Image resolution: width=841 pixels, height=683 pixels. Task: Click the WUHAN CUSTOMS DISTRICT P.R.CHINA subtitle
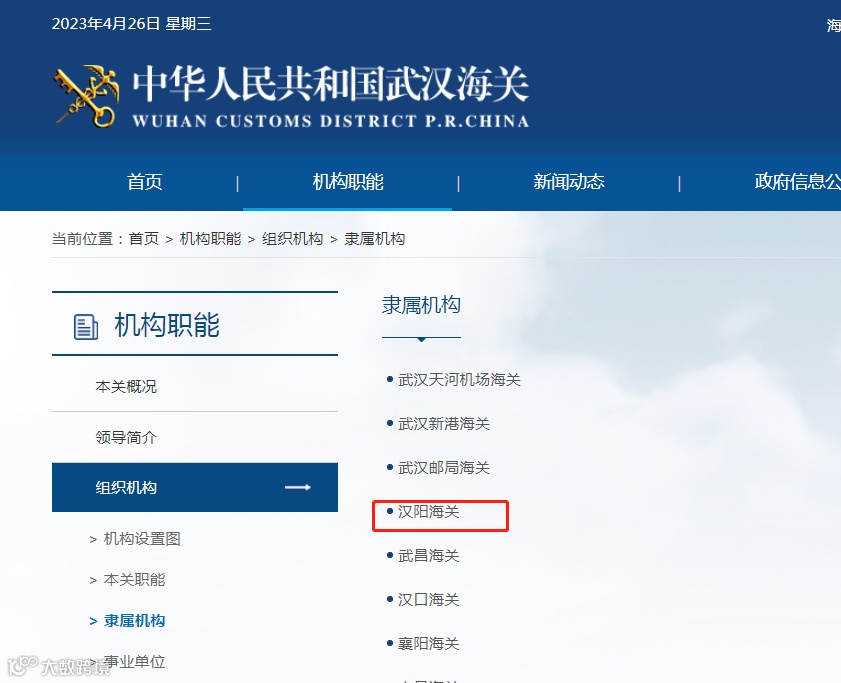tap(330, 121)
